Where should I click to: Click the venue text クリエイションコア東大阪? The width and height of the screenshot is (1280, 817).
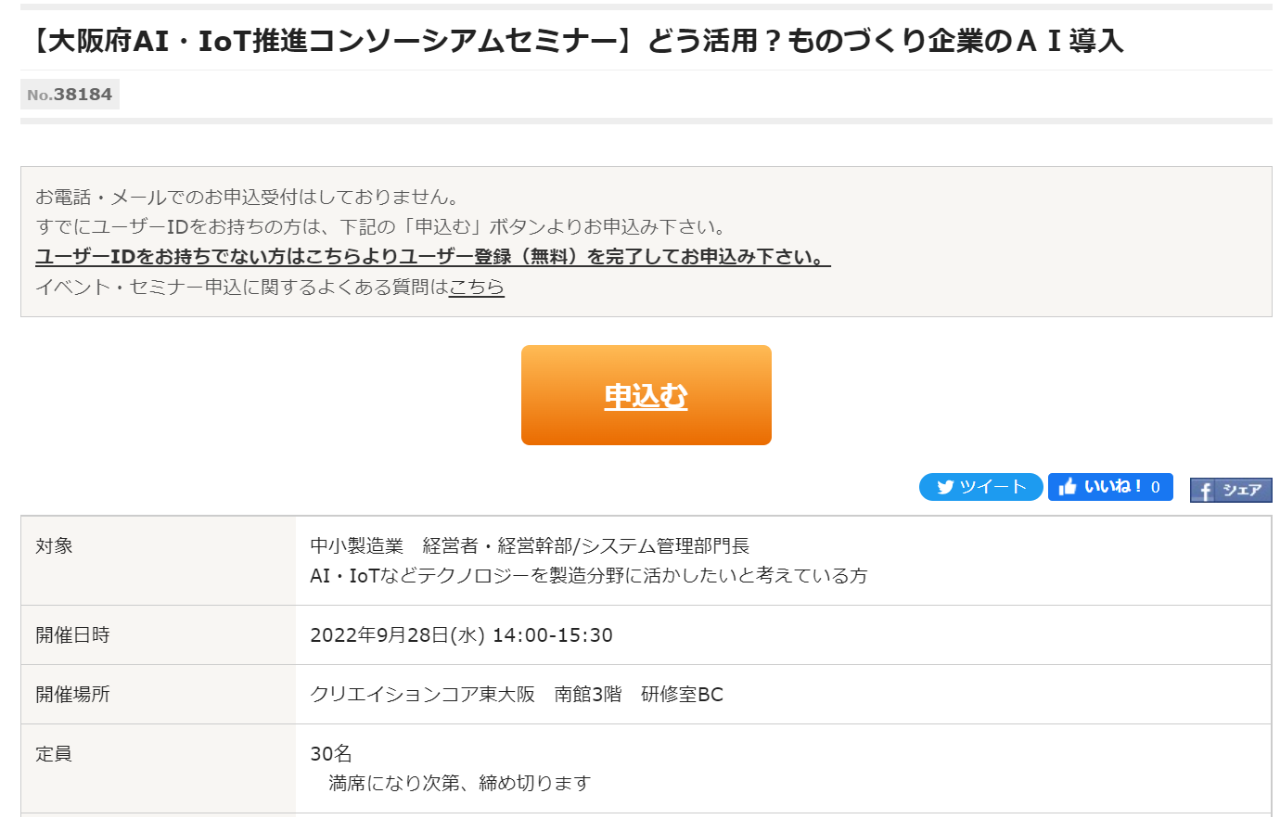(x=423, y=694)
